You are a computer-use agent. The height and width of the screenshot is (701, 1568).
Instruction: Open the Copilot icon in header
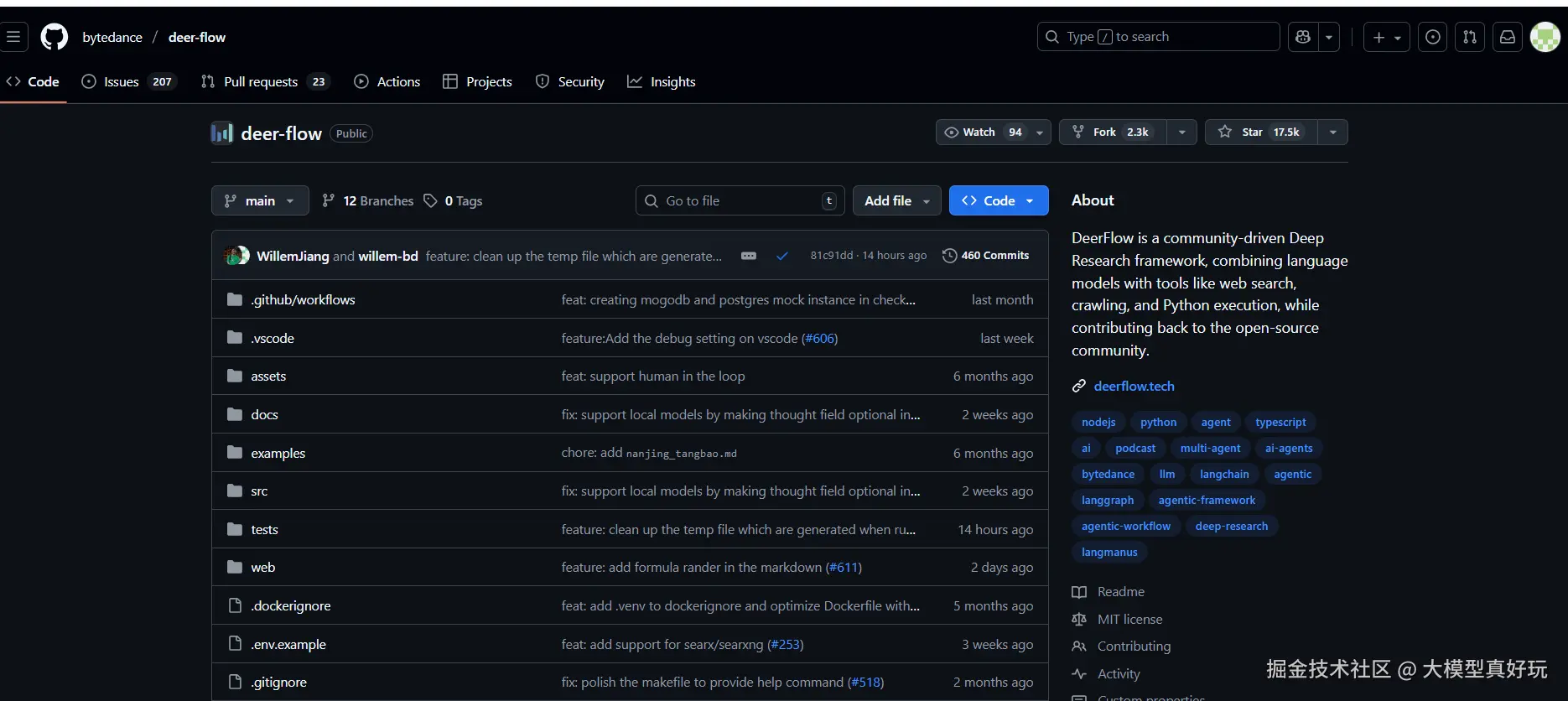(1303, 37)
